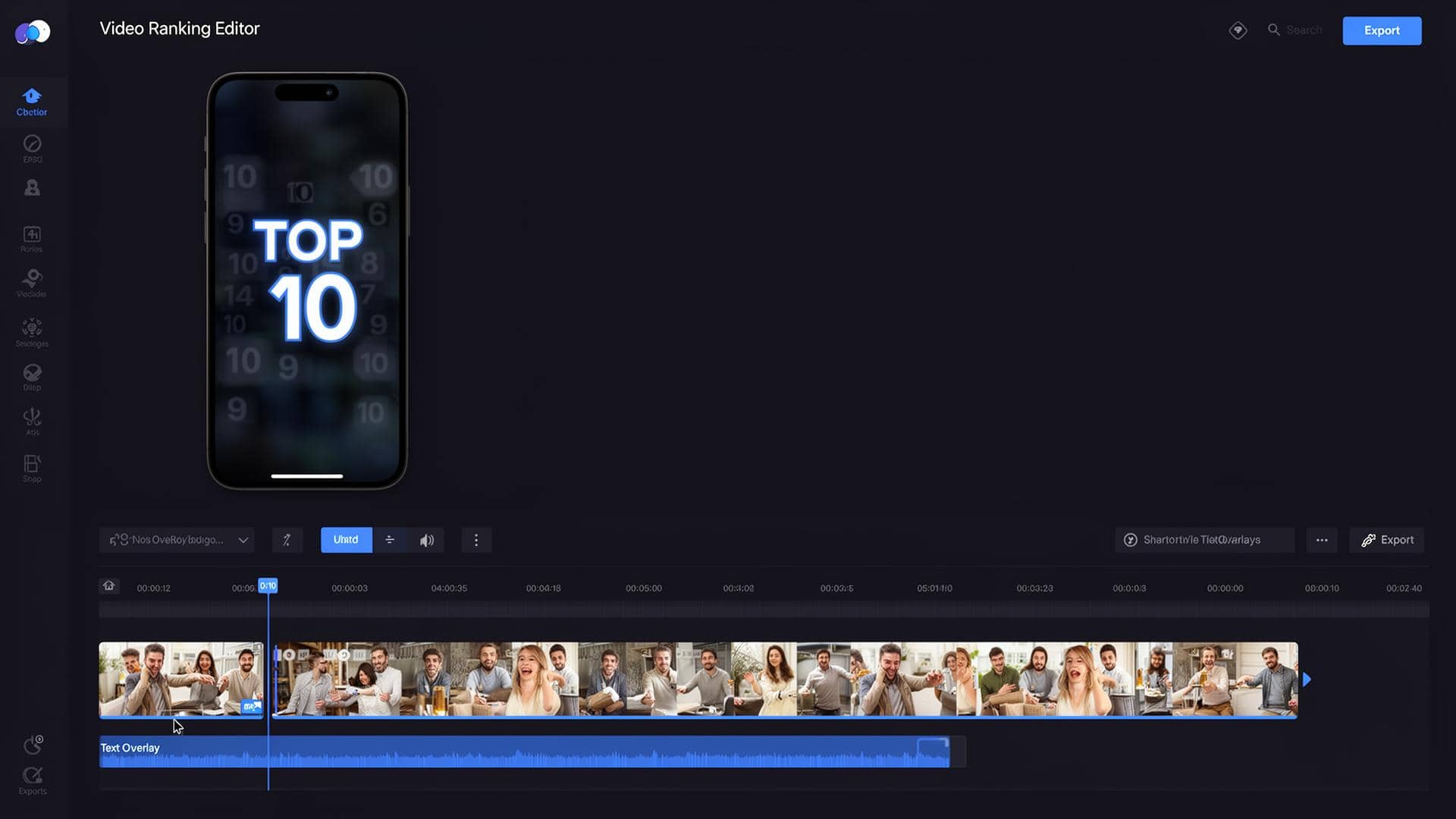Click the Shartortvle TietOvarlays button

click(x=1203, y=540)
